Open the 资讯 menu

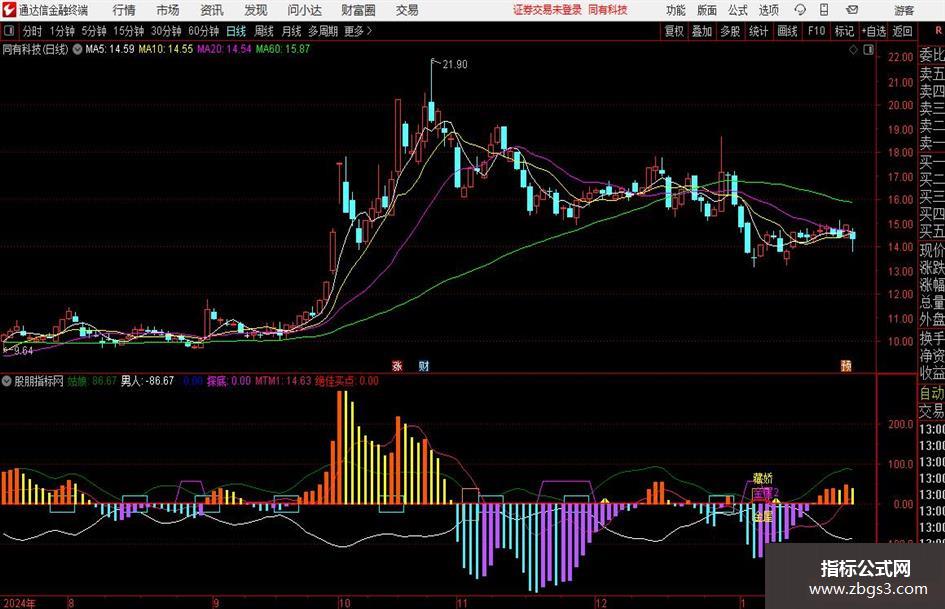pyautogui.click(x=212, y=10)
